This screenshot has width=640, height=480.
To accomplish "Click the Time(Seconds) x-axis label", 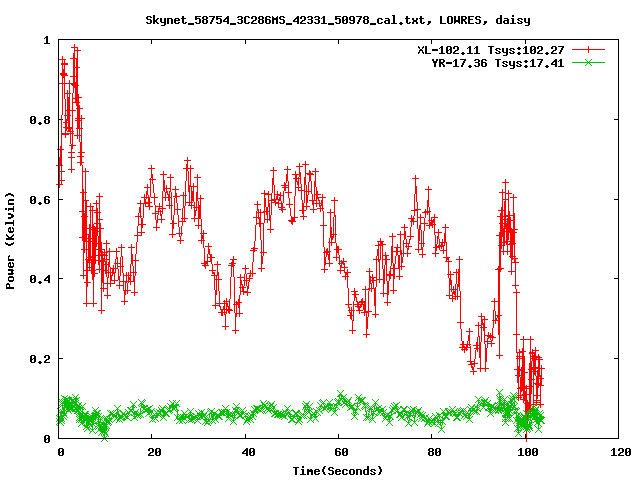I will coord(337,470).
